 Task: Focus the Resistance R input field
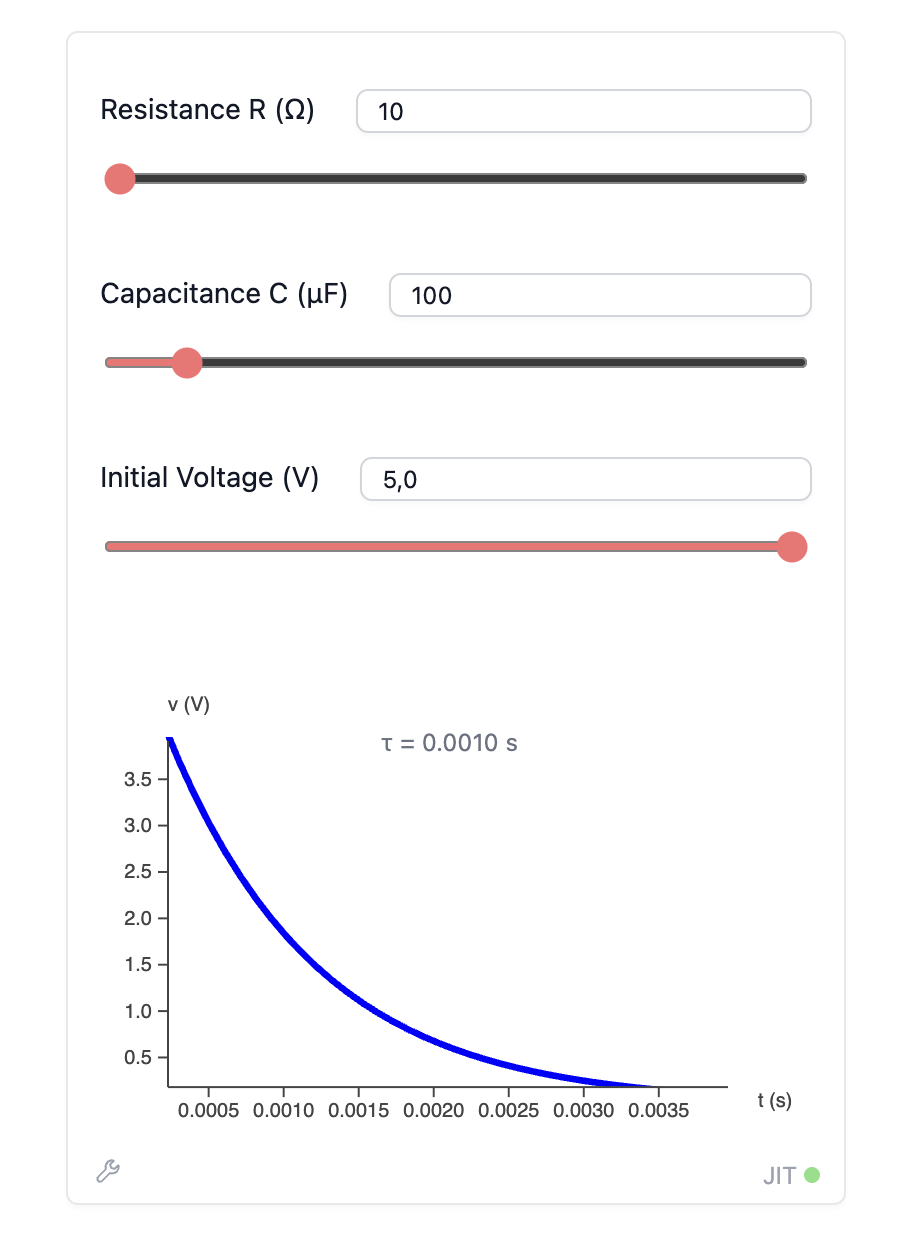click(x=584, y=111)
